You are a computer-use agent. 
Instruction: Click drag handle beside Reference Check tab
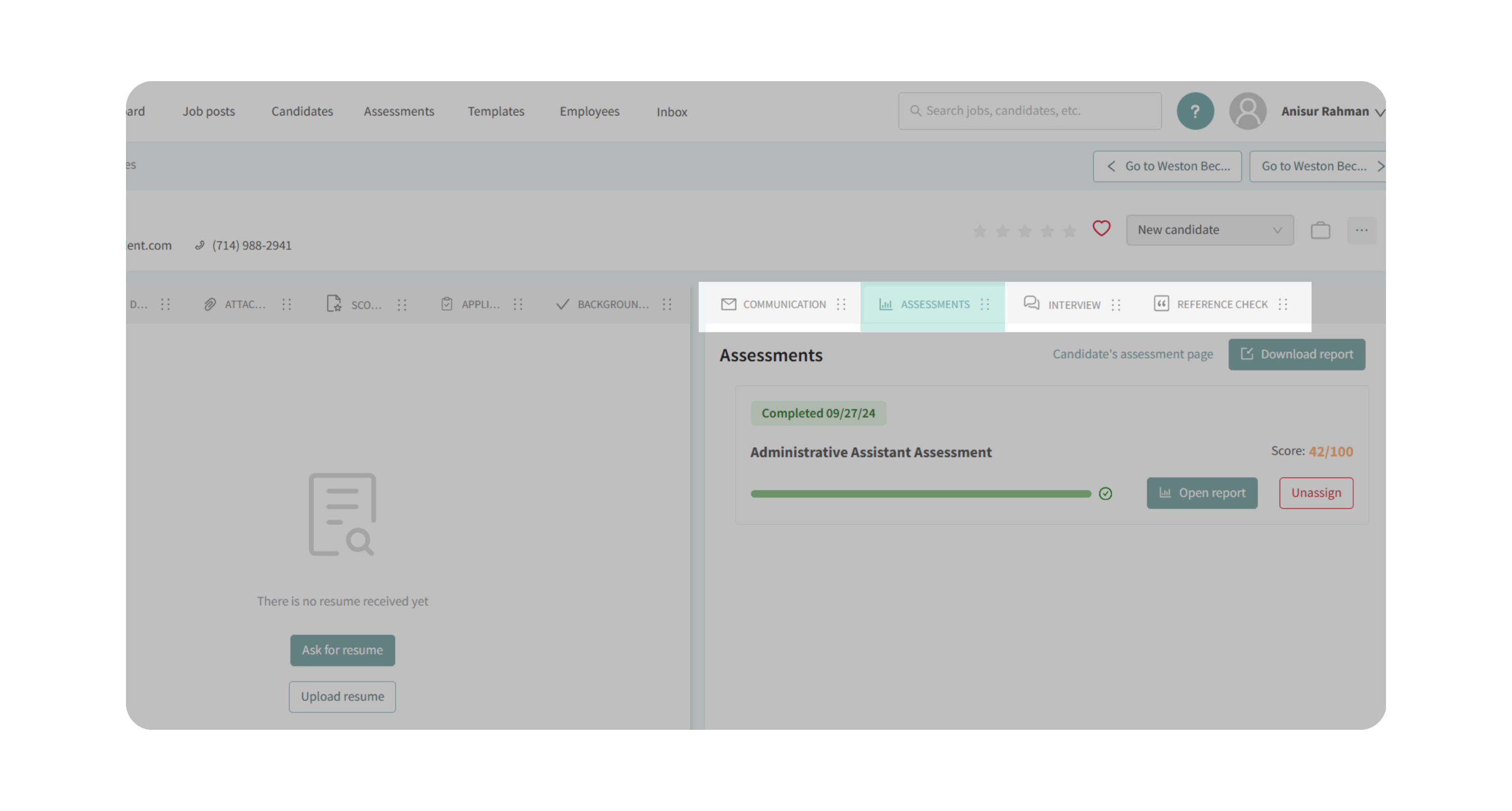tap(1283, 304)
